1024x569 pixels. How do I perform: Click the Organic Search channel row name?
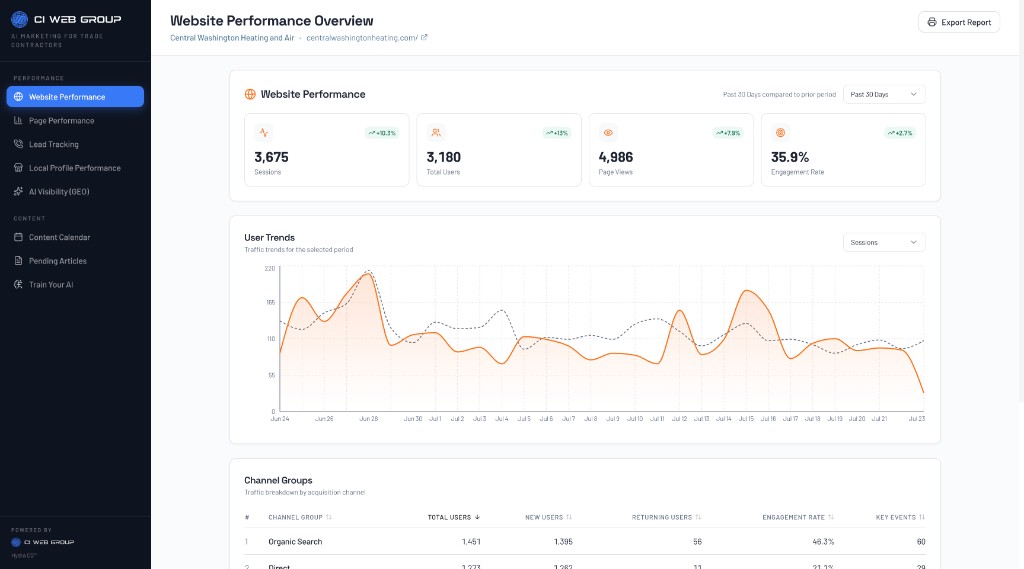295,542
